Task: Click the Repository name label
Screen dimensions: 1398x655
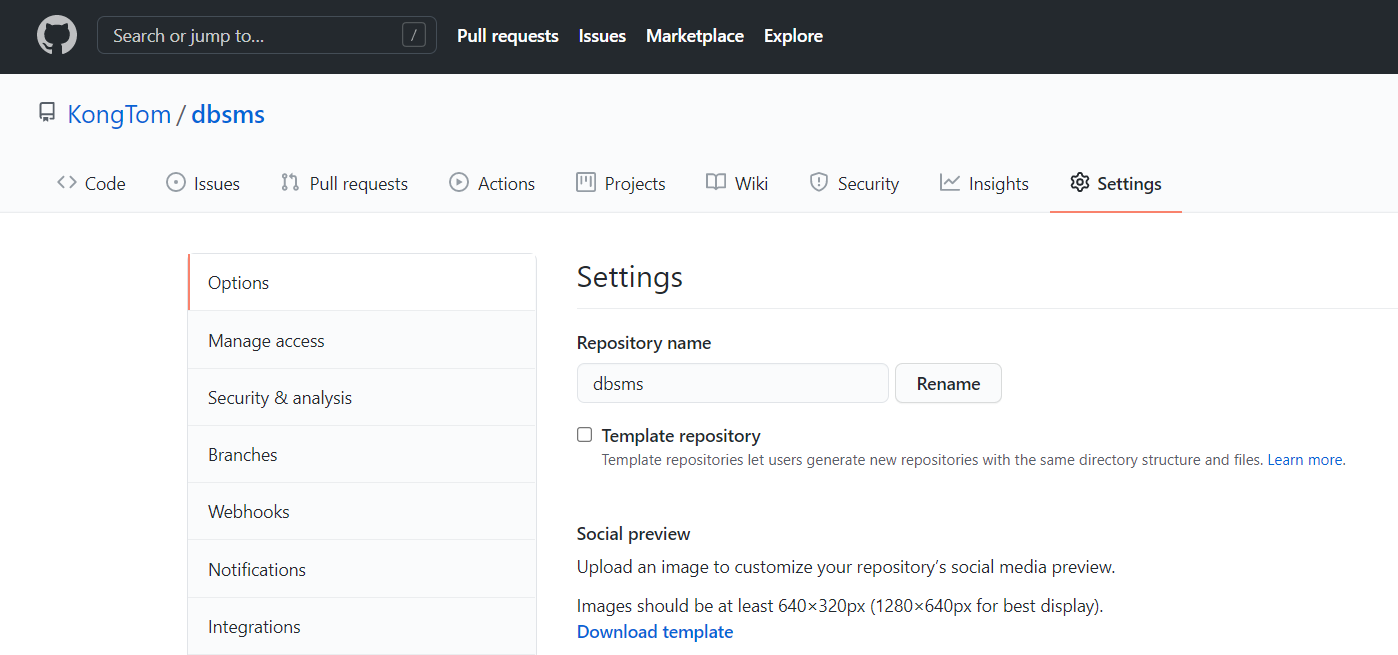Action: (644, 342)
